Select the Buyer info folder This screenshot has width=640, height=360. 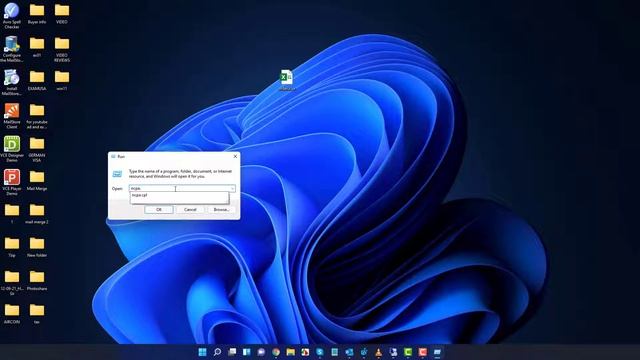(37, 13)
